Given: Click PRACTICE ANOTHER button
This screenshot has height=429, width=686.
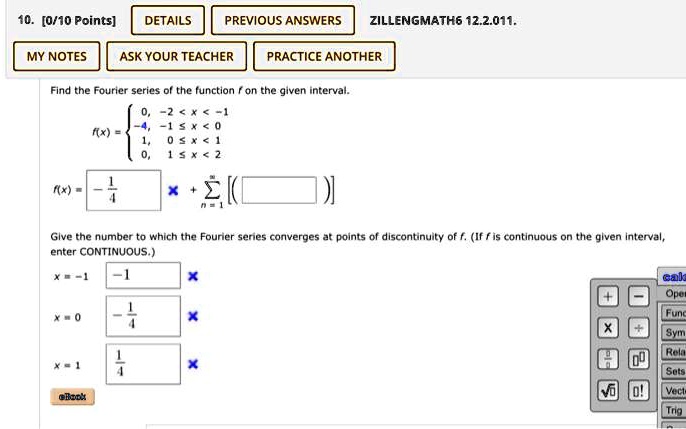Looking at the screenshot, I should (324, 56).
